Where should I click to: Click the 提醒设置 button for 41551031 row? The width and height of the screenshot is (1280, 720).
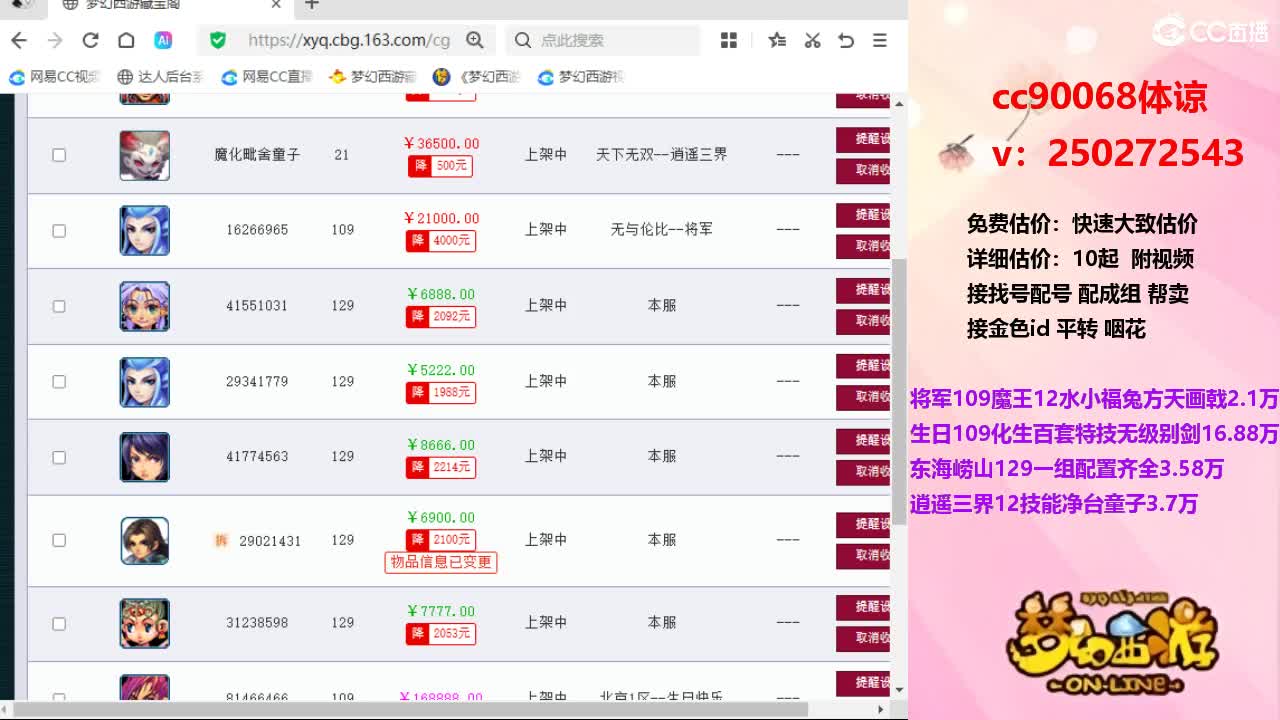[863, 291]
